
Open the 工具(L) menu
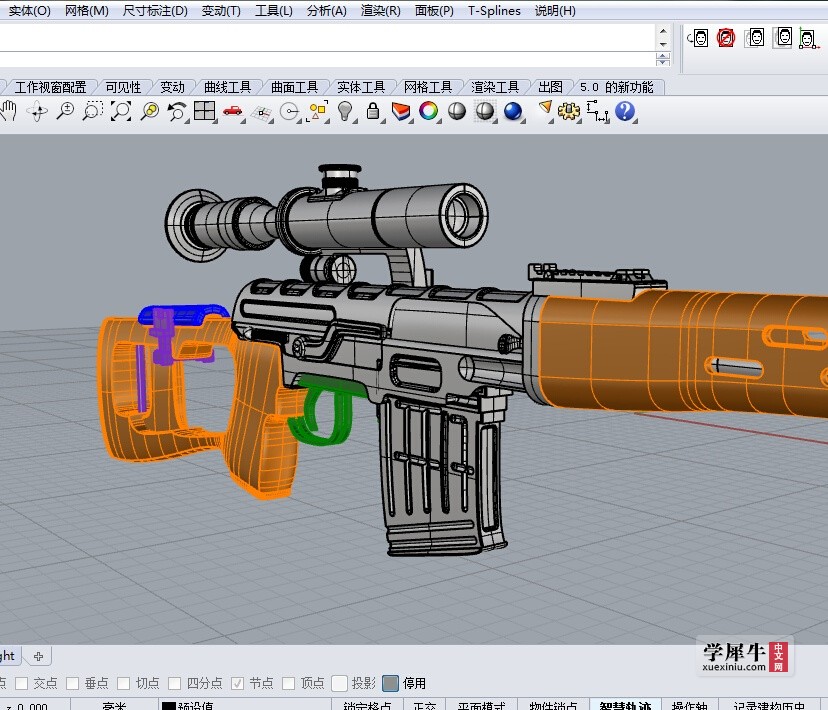click(x=274, y=11)
